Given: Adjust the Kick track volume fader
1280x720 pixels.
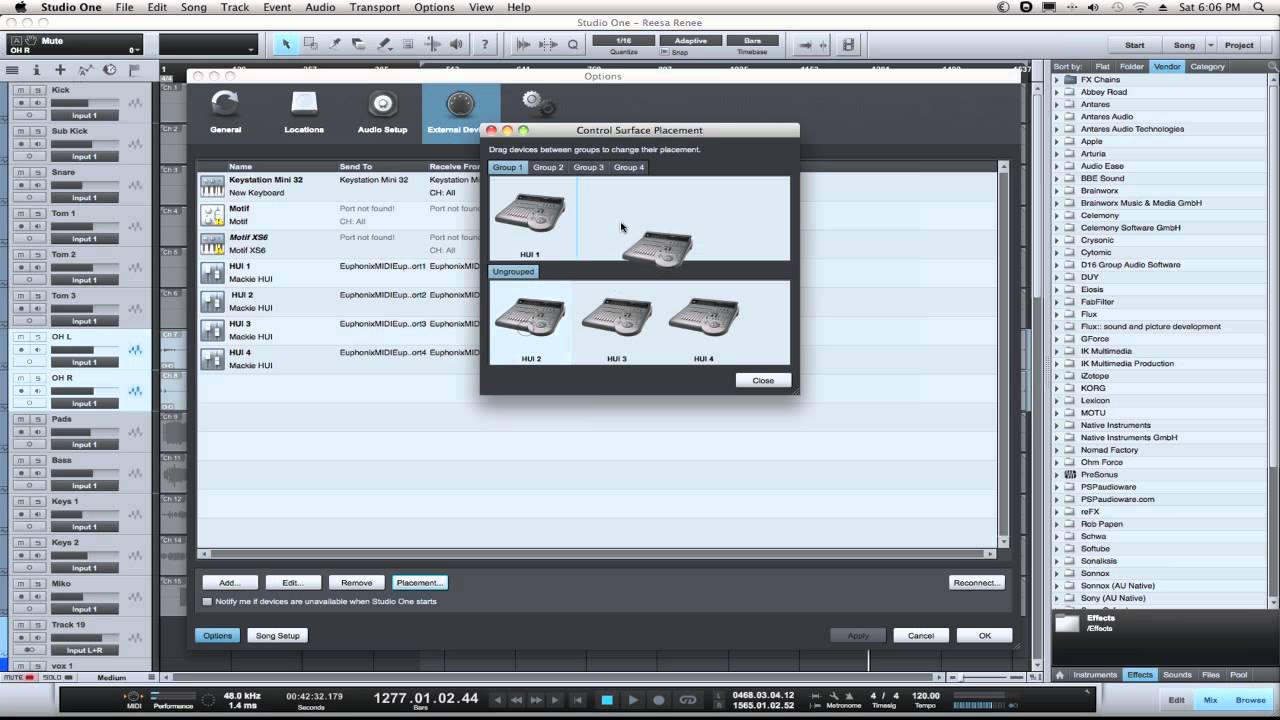Looking at the screenshot, I should (x=84, y=103).
